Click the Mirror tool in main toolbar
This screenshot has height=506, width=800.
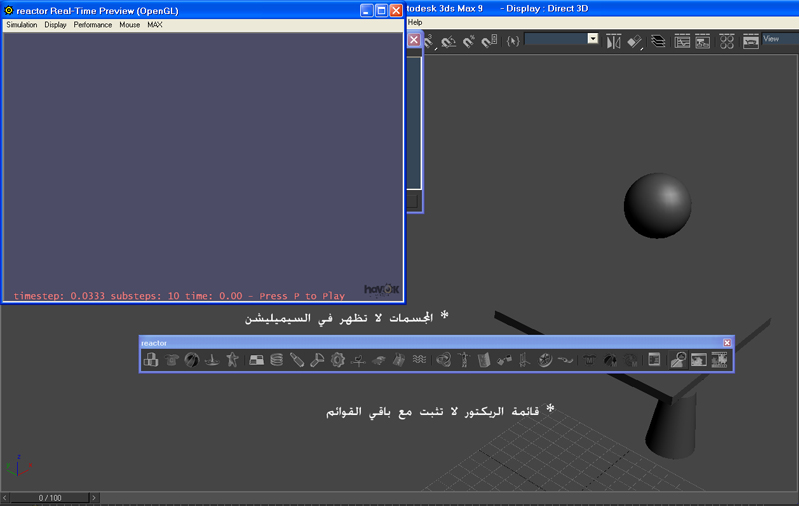tap(613, 41)
